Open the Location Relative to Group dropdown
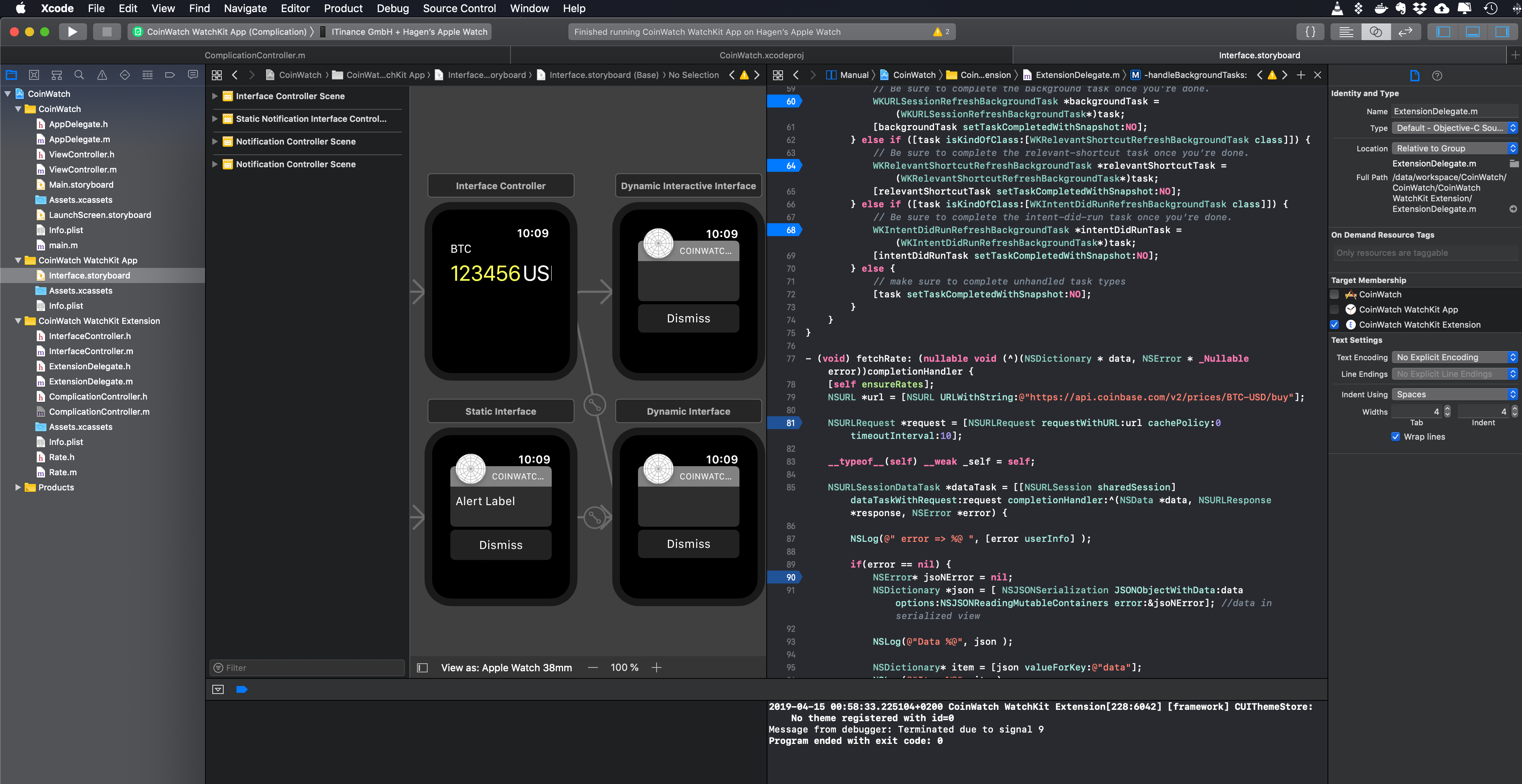Viewport: 1522px width, 784px height. 1455,148
